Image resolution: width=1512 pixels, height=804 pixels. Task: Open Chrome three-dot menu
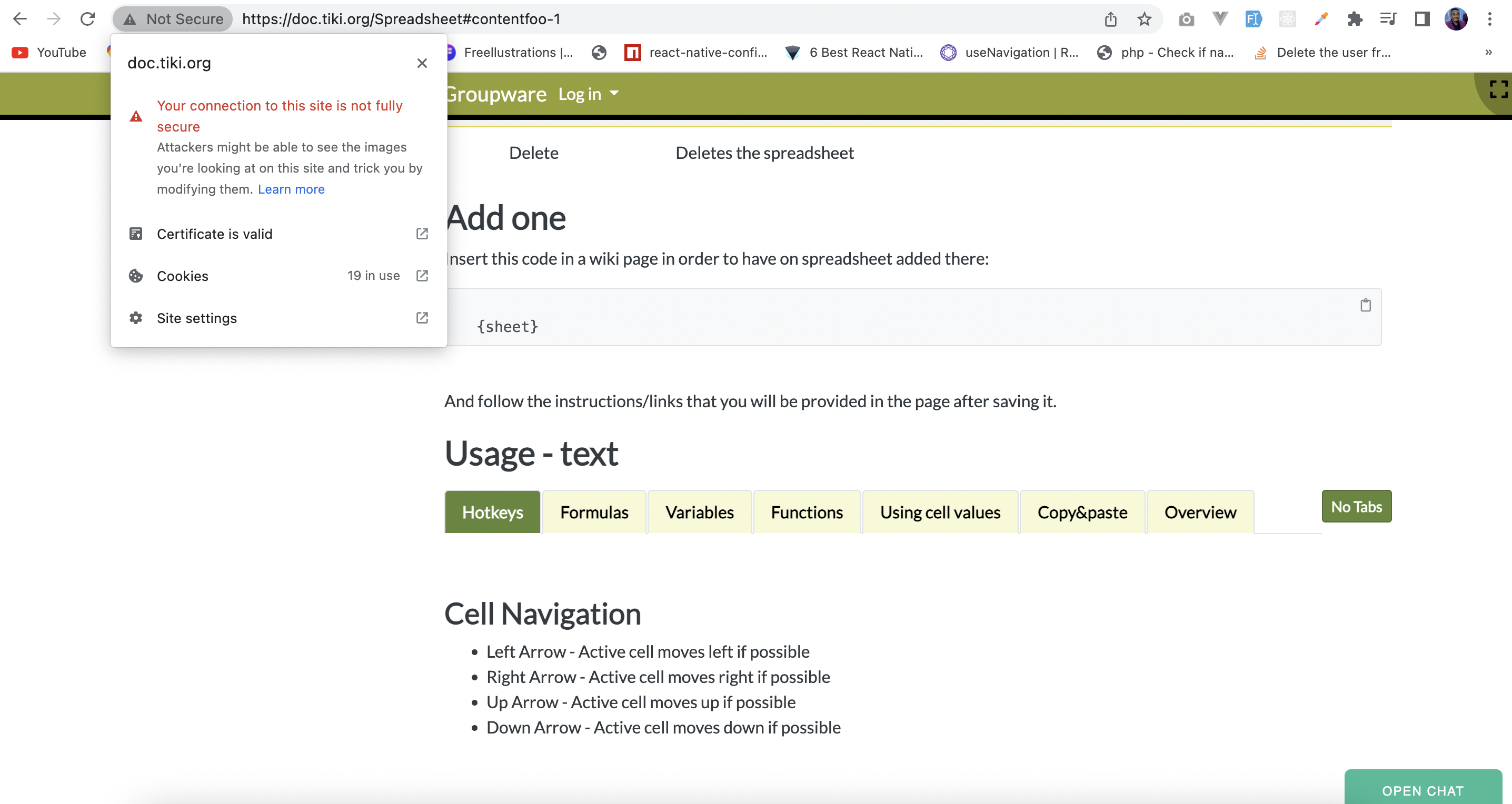(x=1490, y=19)
